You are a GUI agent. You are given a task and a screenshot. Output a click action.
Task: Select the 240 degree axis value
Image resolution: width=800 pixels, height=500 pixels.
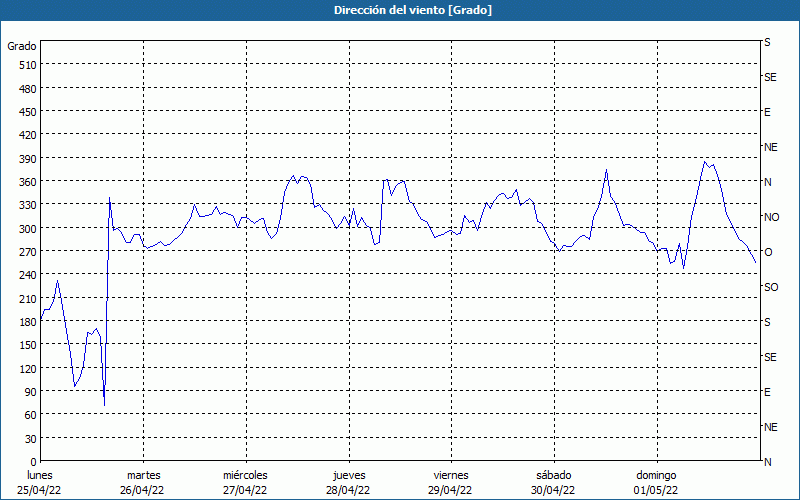(28, 276)
